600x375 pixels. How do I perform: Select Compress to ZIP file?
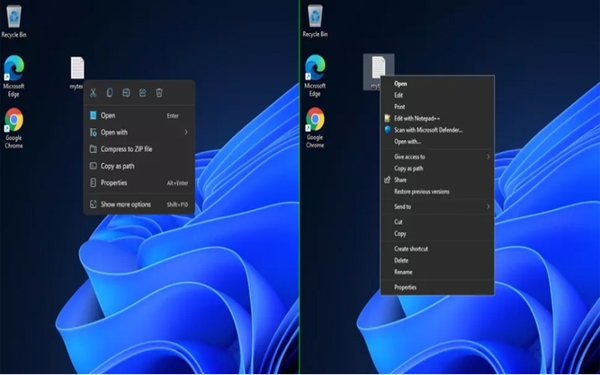139,149
